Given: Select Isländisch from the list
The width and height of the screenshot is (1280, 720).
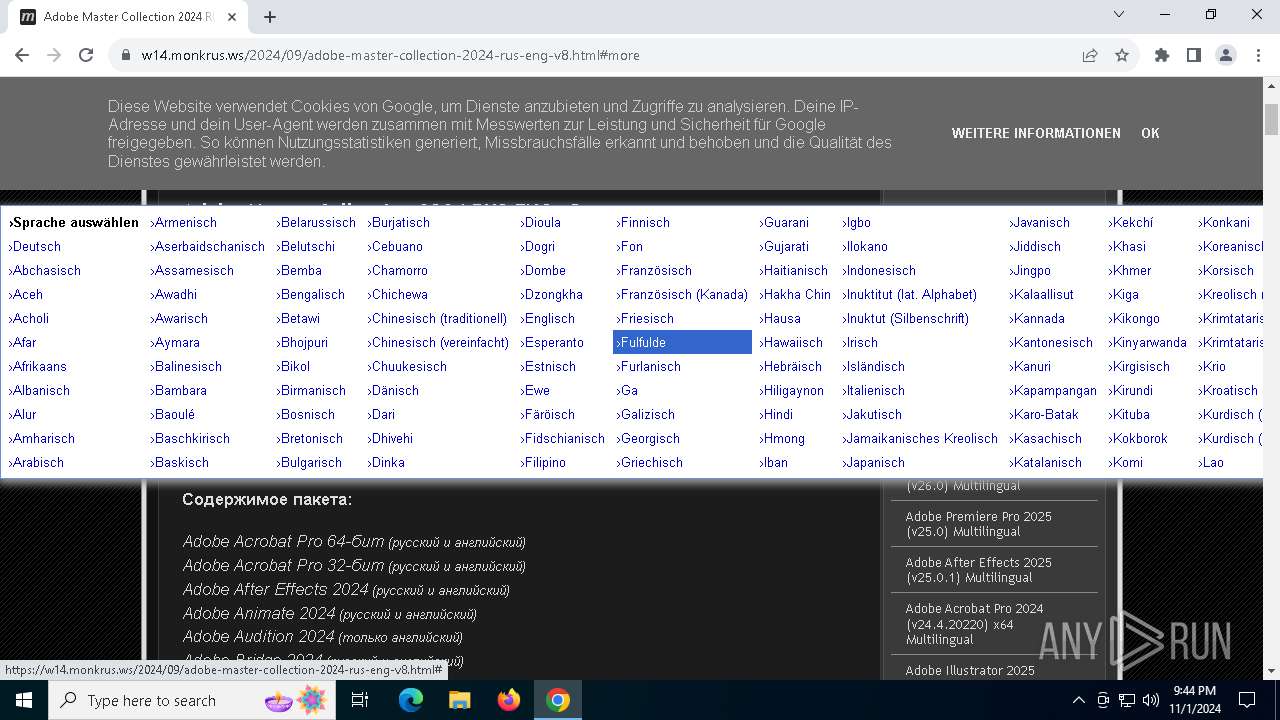Looking at the screenshot, I should tap(873, 366).
